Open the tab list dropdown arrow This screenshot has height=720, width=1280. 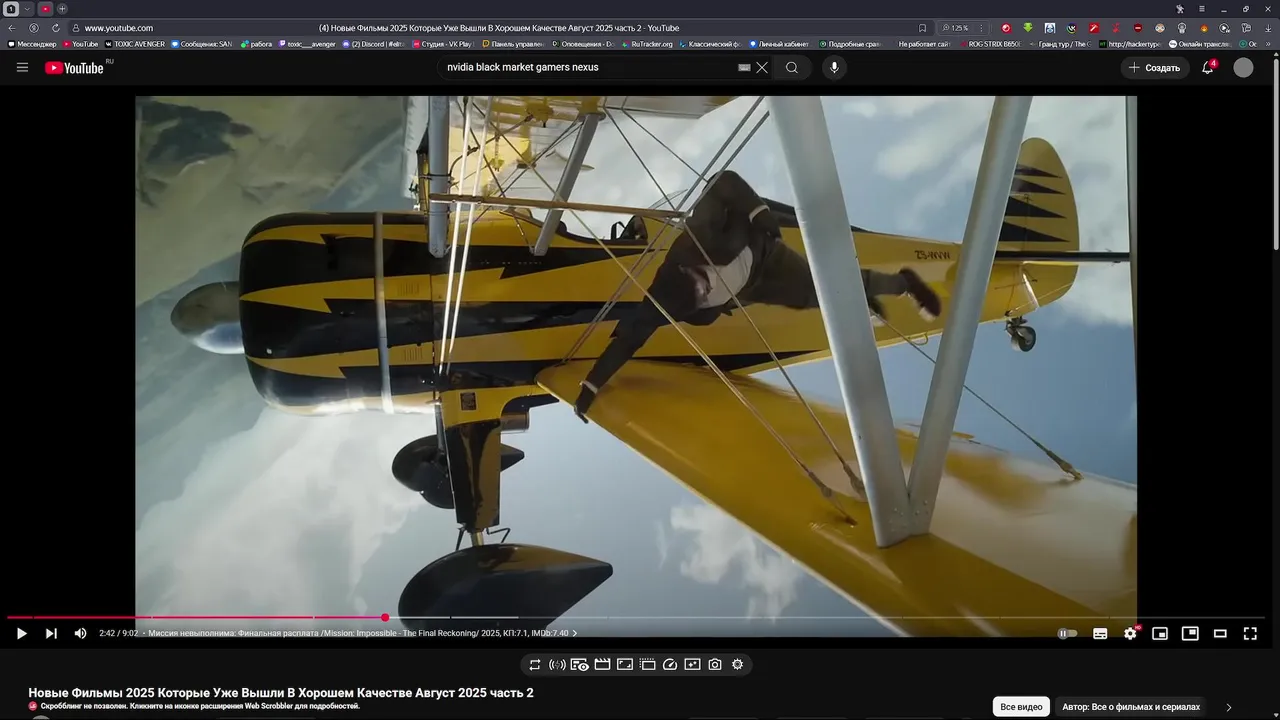click(27, 9)
